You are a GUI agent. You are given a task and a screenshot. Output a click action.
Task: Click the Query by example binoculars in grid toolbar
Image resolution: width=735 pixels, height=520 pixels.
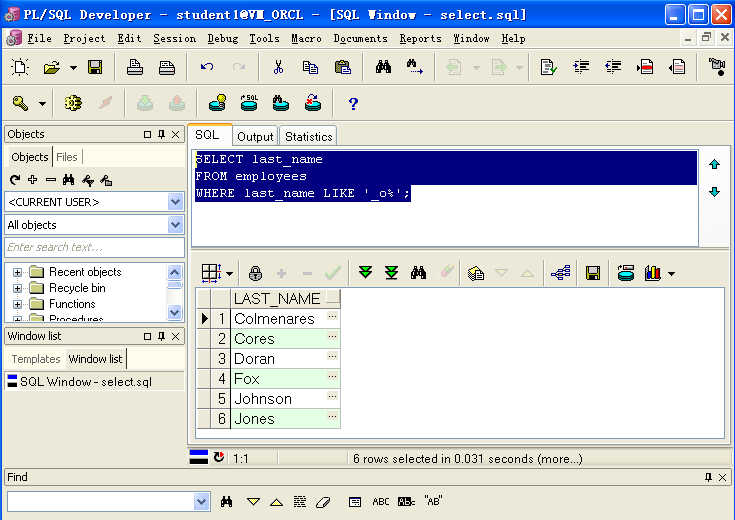pyautogui.click(x=418, y=272)
